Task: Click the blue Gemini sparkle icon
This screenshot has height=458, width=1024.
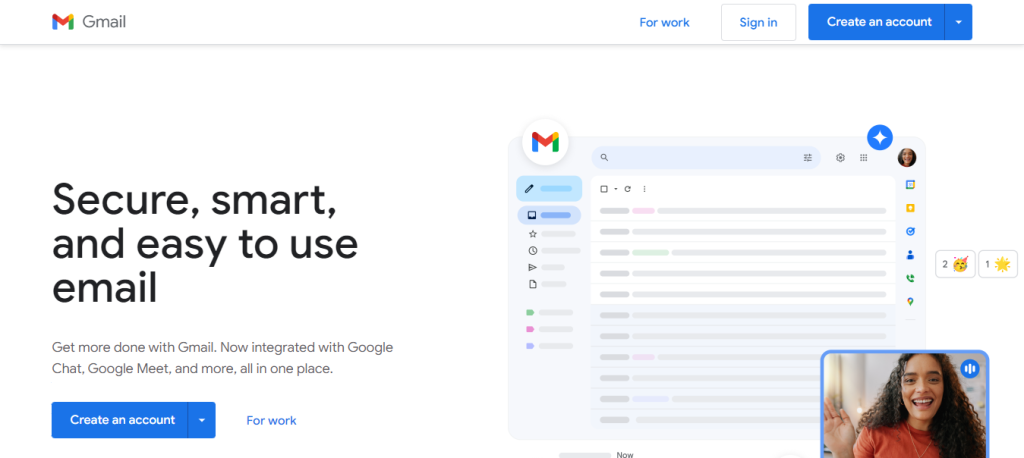Action: tap(880, 137)
